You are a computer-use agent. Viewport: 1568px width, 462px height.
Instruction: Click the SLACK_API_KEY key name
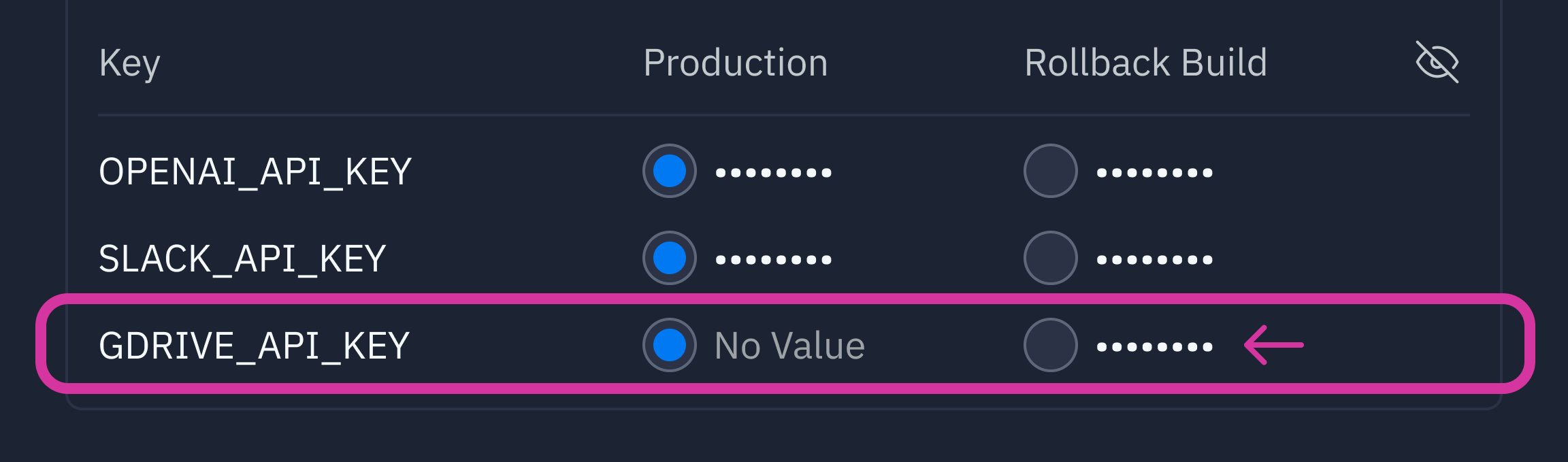[242, 259]
